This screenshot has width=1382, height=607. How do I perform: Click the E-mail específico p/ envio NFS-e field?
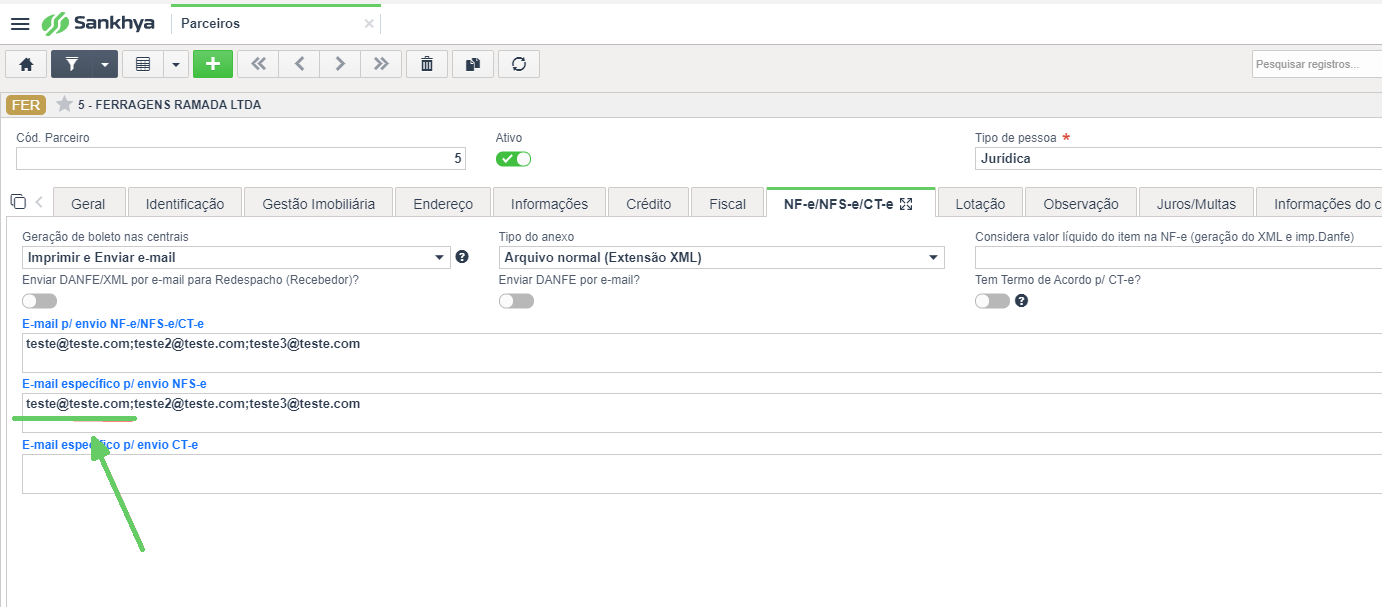702,413
